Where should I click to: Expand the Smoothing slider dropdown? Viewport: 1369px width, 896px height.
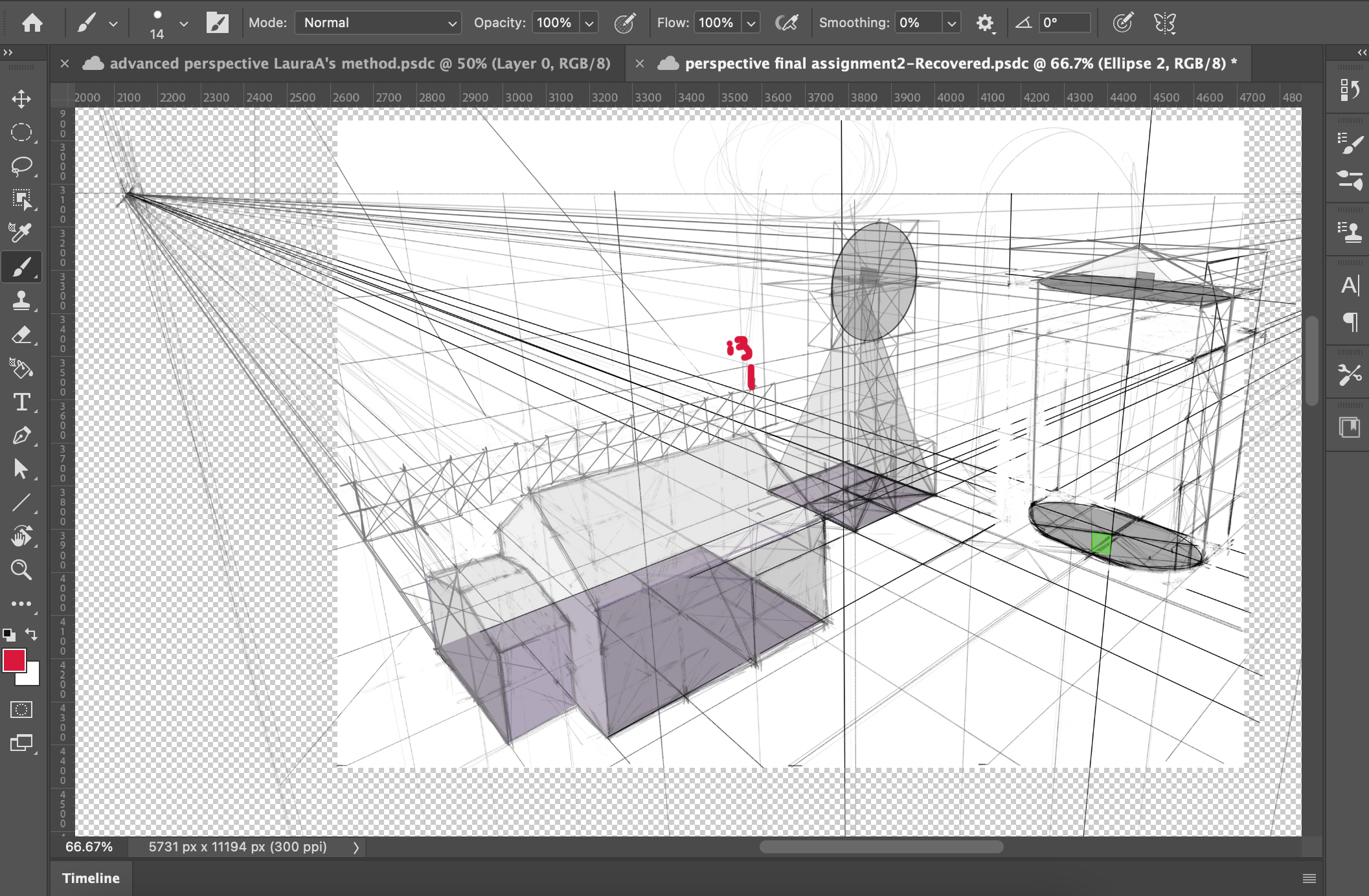951,23
